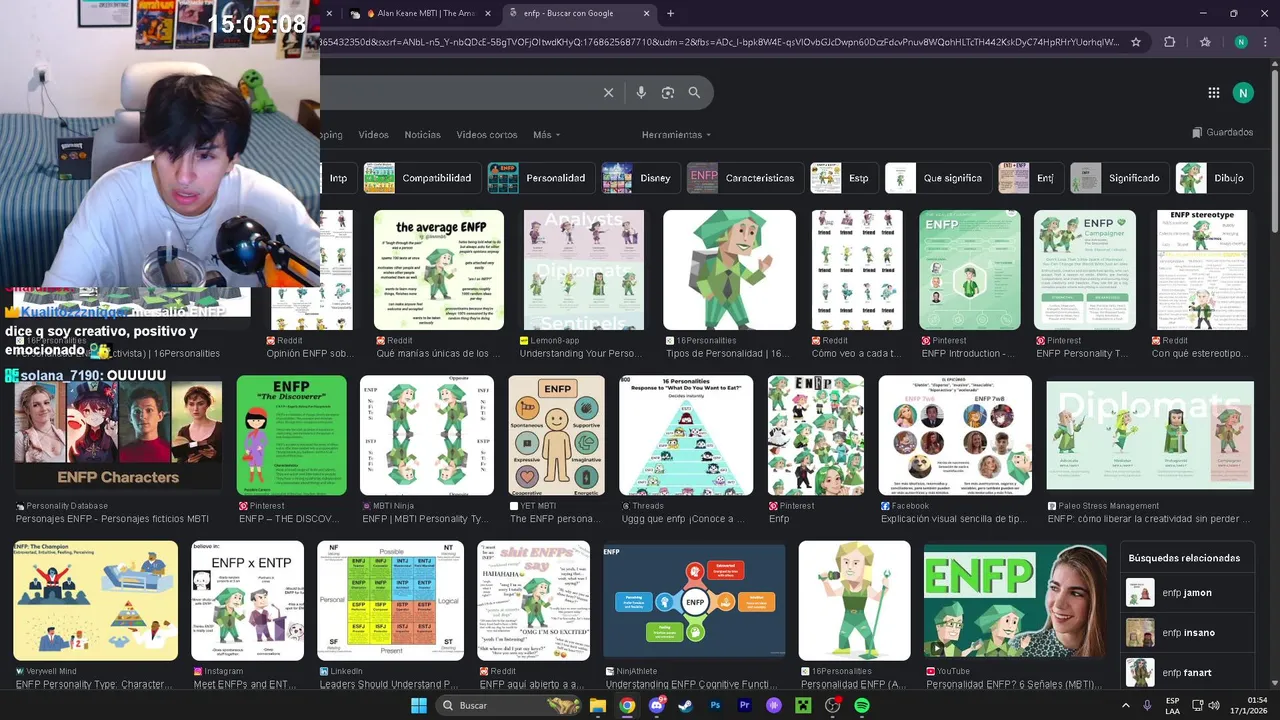Expand the Más filter dropdown
This screenshot has height=720, width=1280.
click(546, 135)
